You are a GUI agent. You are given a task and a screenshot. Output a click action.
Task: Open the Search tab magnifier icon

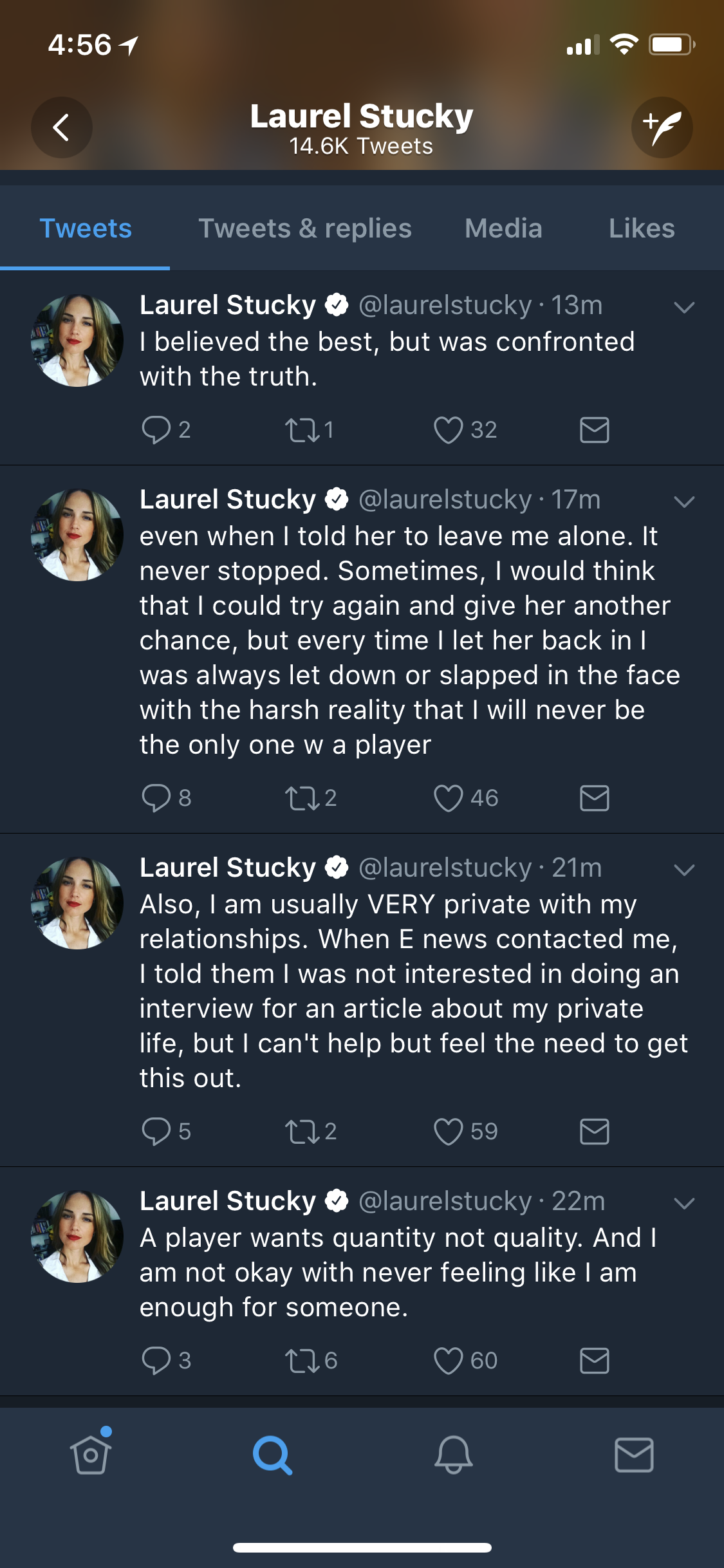272,1455
